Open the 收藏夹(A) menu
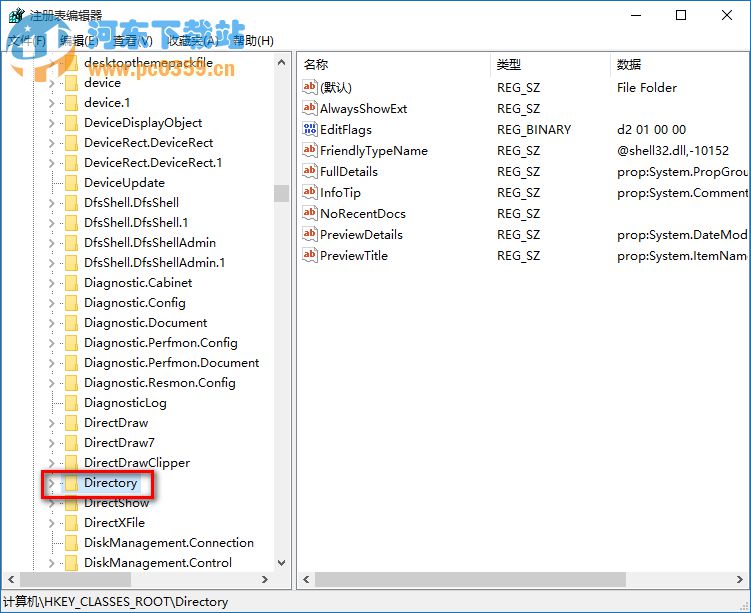 pyautogui.click(x=193, y=41)
